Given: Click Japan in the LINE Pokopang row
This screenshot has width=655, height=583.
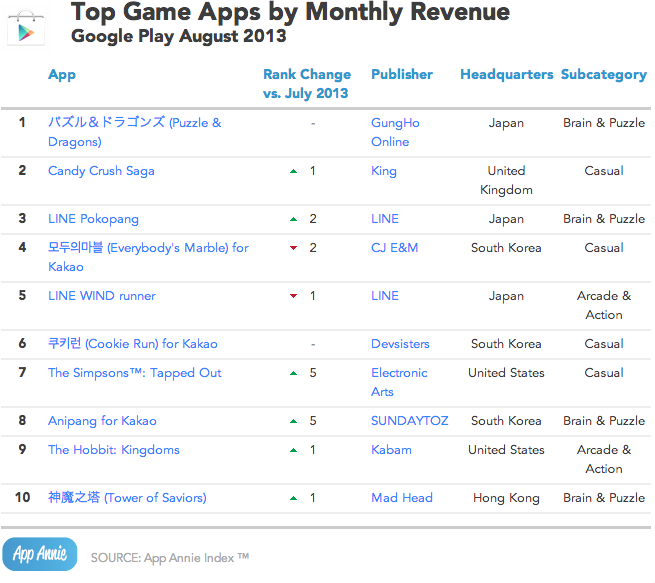Looking at the screenshot, I should tap(506, 219).
